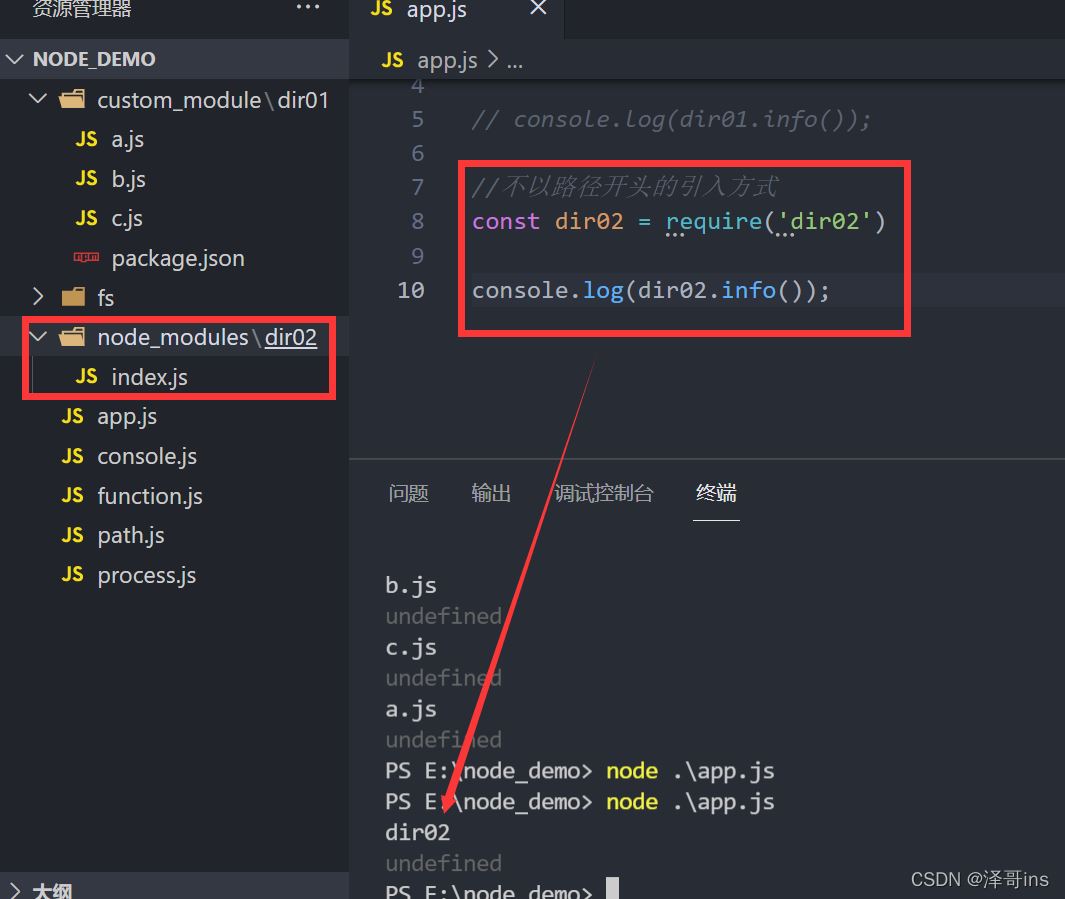Open app.js in the explorer tree
The height and width of the screenshot is (899, 1065).
127,416
